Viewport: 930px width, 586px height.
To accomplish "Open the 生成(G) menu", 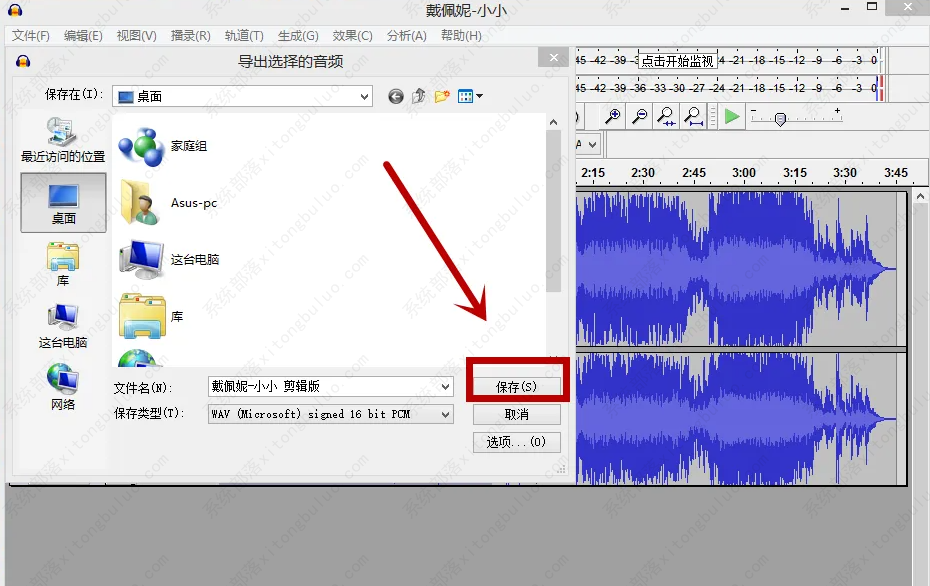I will (x=298, y=36).
